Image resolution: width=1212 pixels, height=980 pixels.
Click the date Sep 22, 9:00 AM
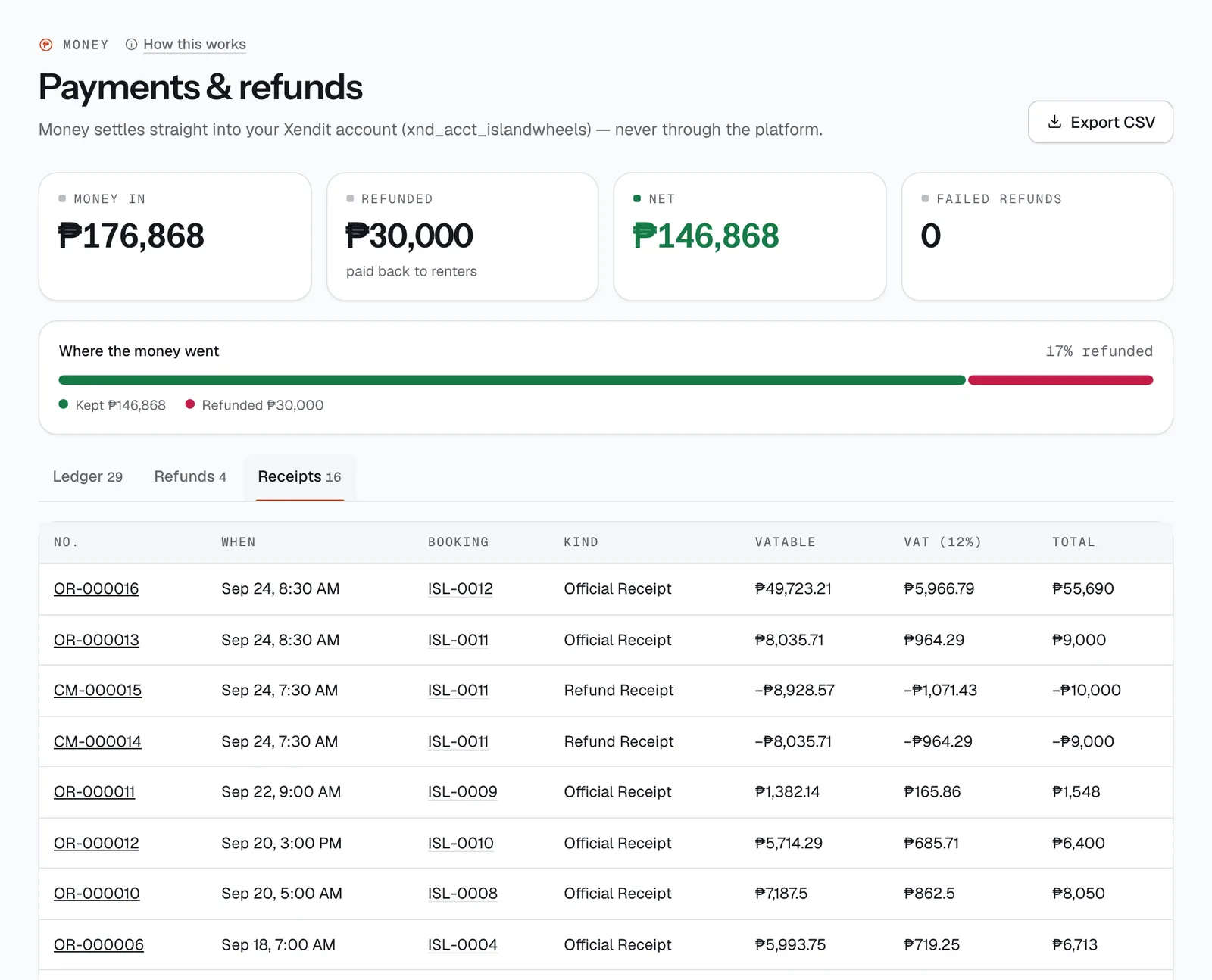point(281,792)
